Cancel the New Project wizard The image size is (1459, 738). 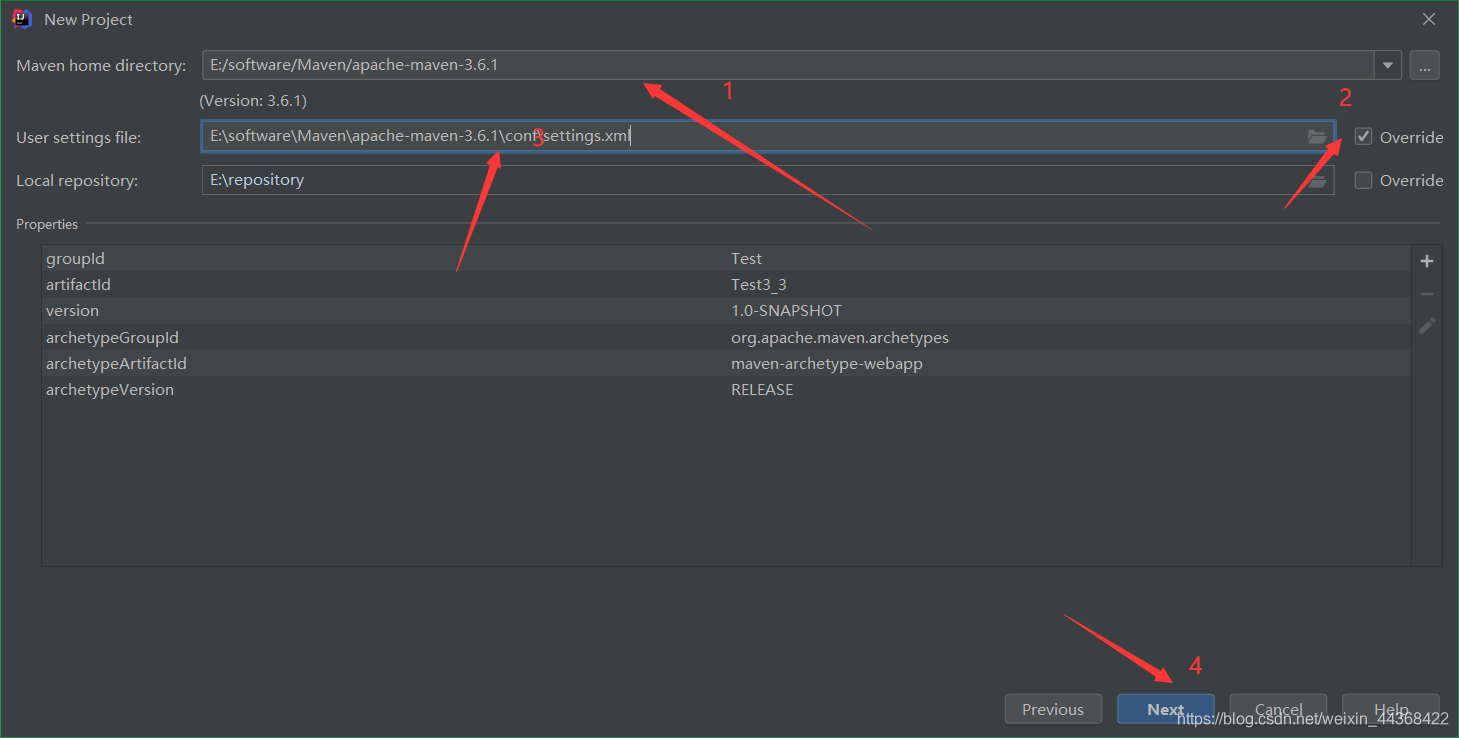coord(1278,709)
